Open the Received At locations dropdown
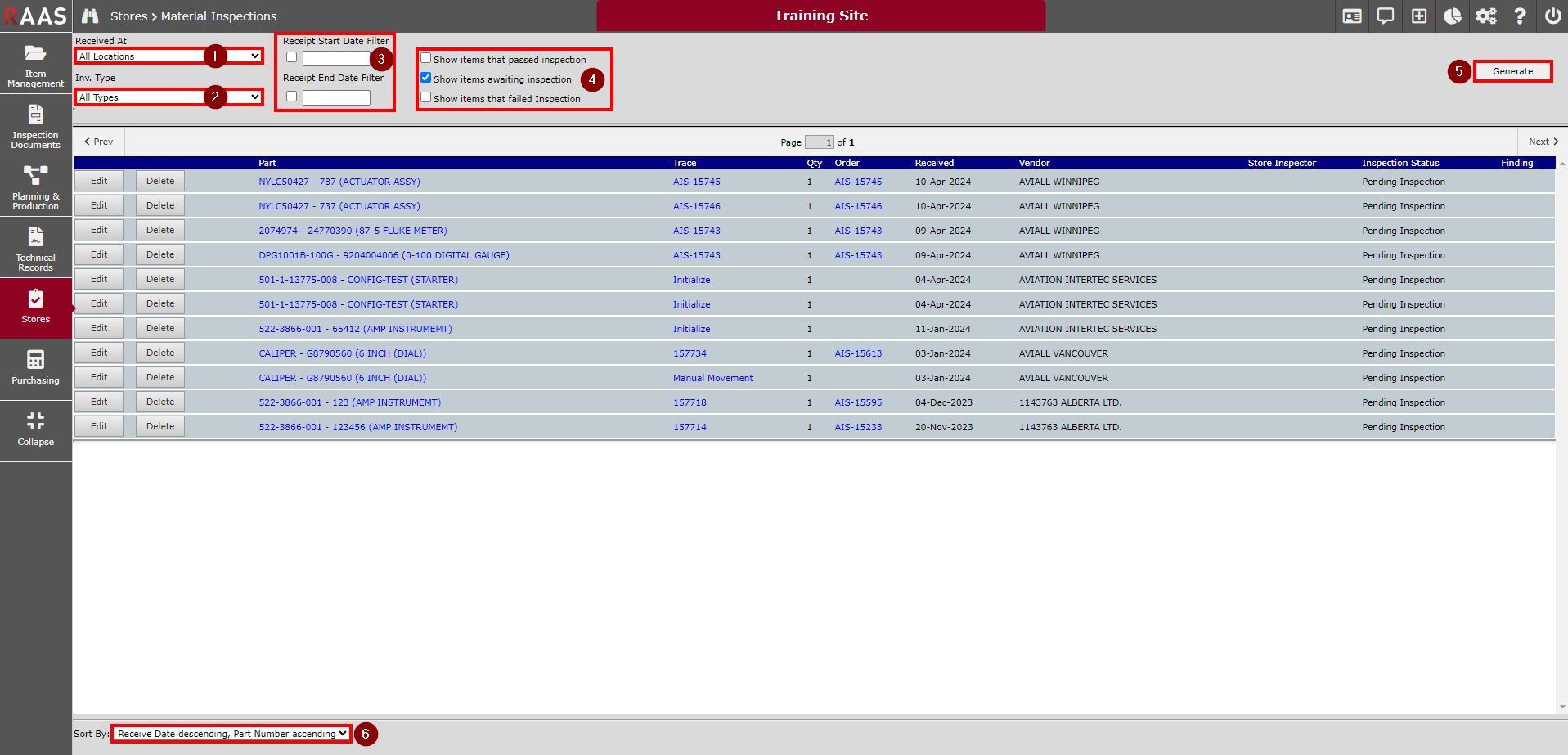Image resolution: width=1568 pixels, height=755 pixels. click(x=168, y=56)
